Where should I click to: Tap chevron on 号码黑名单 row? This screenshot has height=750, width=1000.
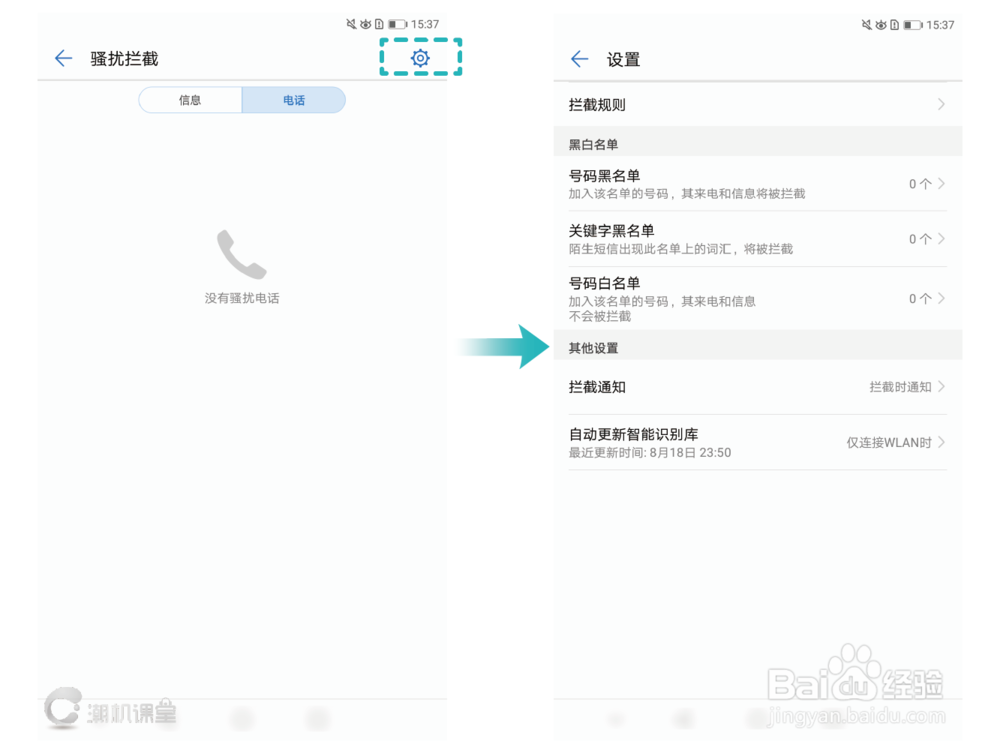pyautogui.click(x=941, y=184)
